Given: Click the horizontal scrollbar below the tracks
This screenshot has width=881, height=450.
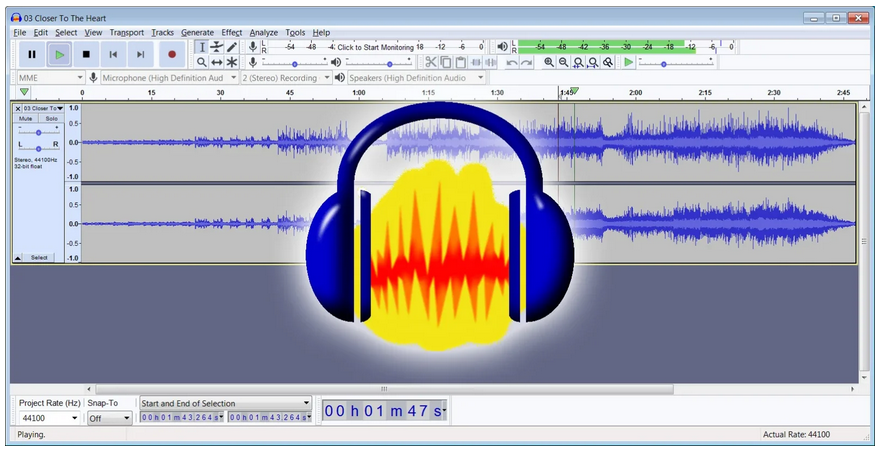Looking at the screenshot, I should pyautogui.click(x=384, y=389).
